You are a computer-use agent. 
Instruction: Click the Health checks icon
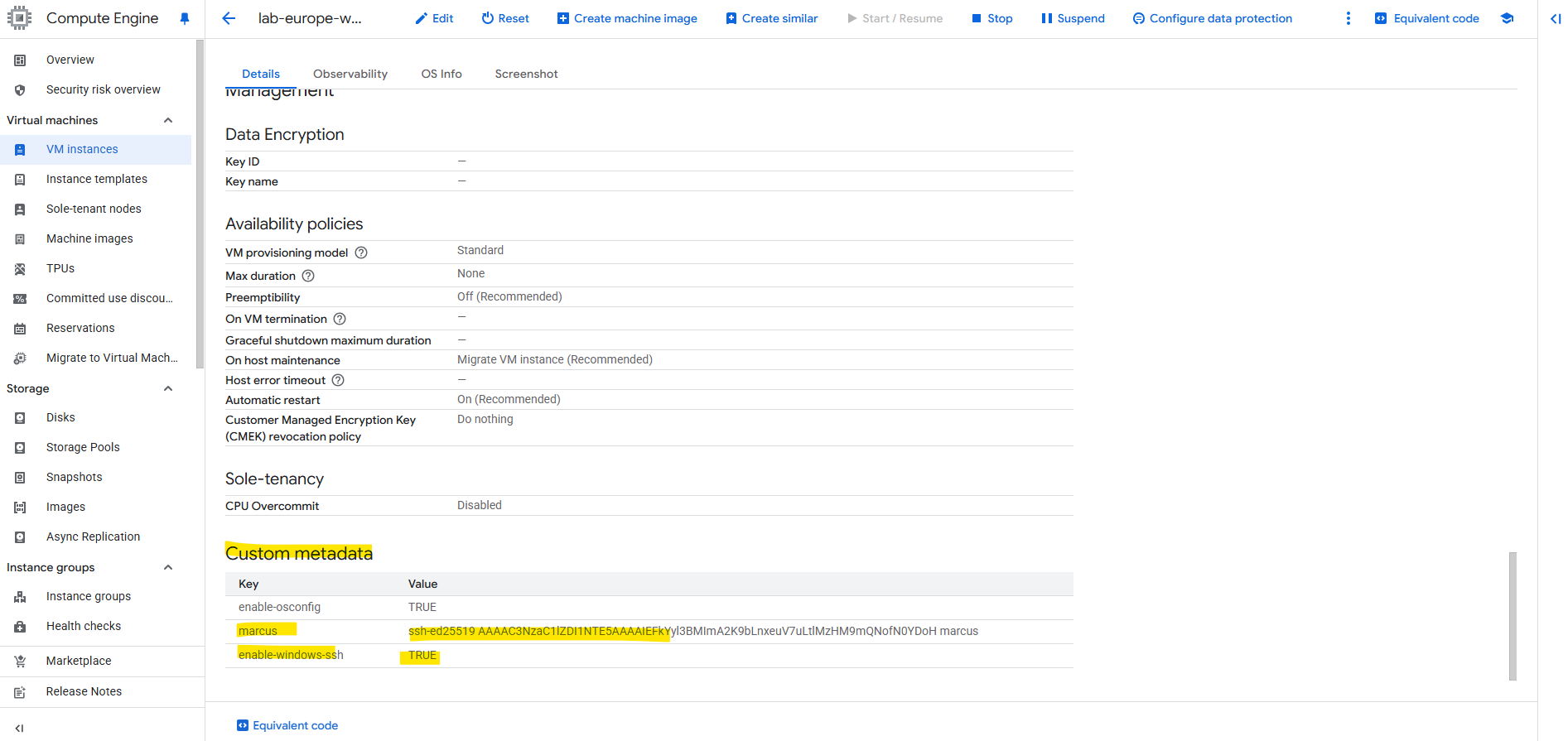click(20, 627)
